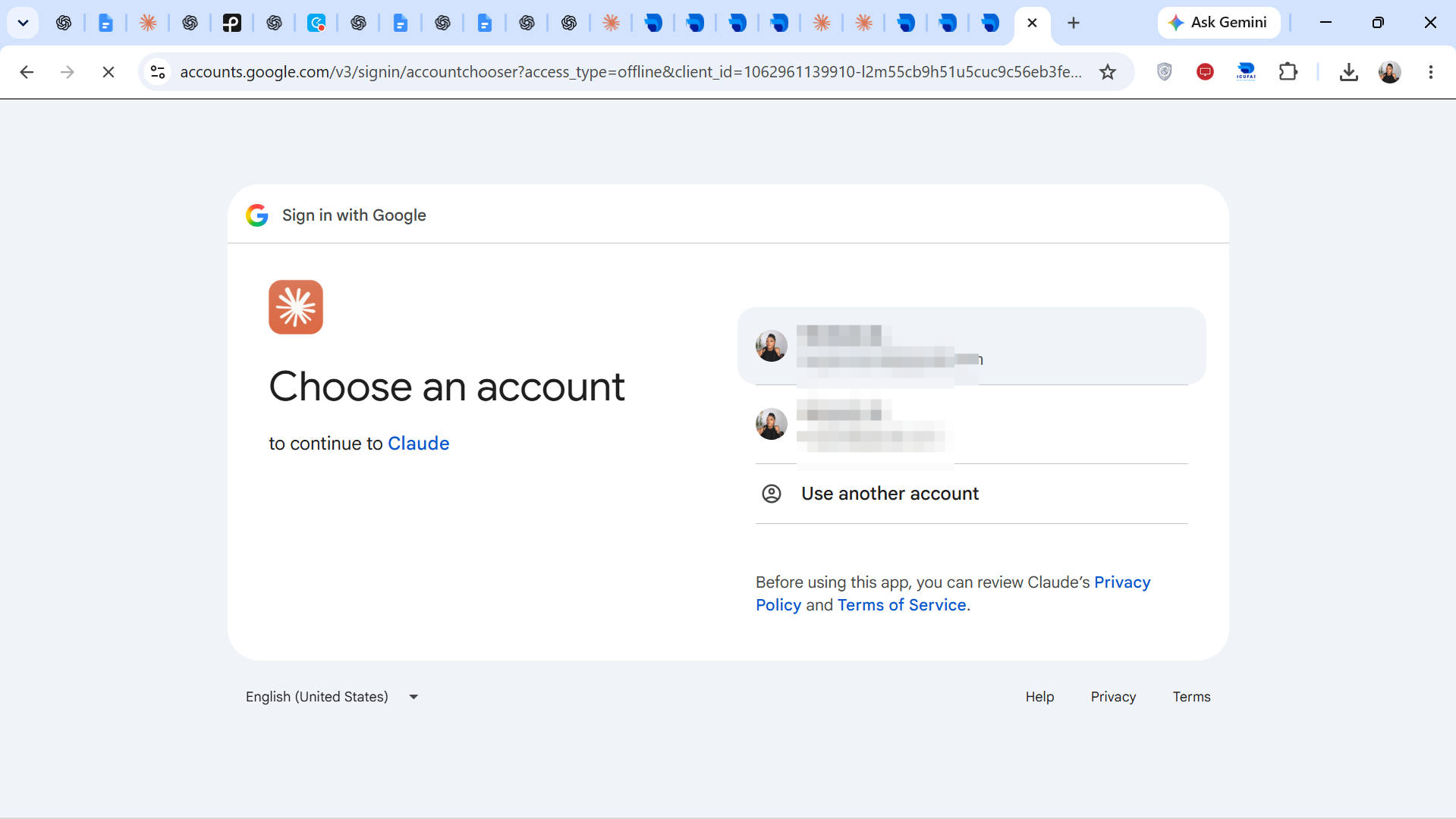Click the Chrome profile avatar
The image size is (1456, 819).
[x=1389, y=72]
